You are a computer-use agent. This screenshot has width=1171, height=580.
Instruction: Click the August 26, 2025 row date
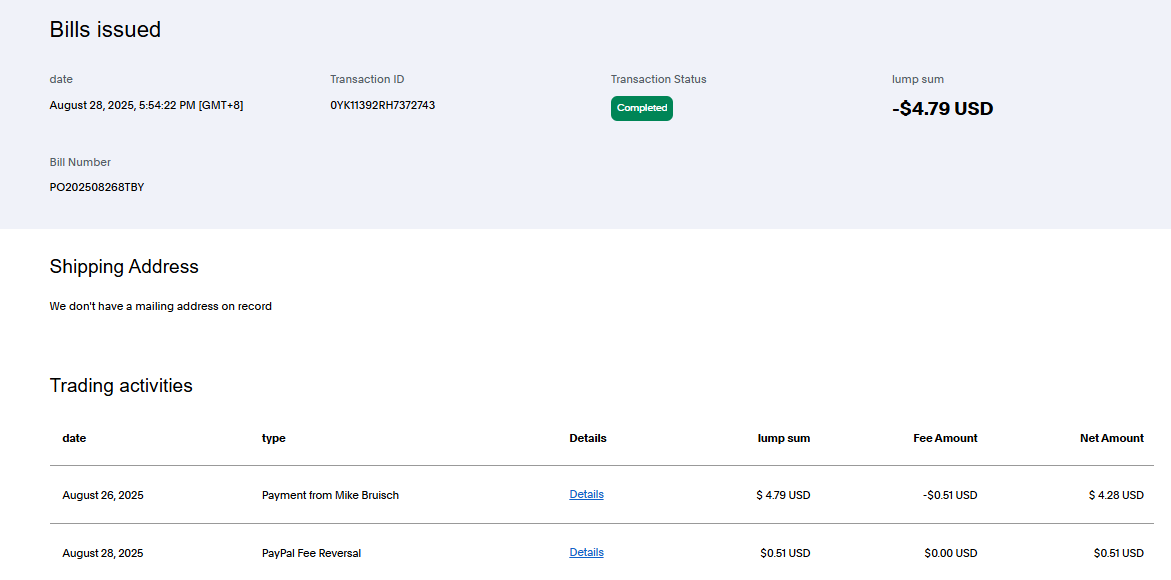[x=102, y=495]
